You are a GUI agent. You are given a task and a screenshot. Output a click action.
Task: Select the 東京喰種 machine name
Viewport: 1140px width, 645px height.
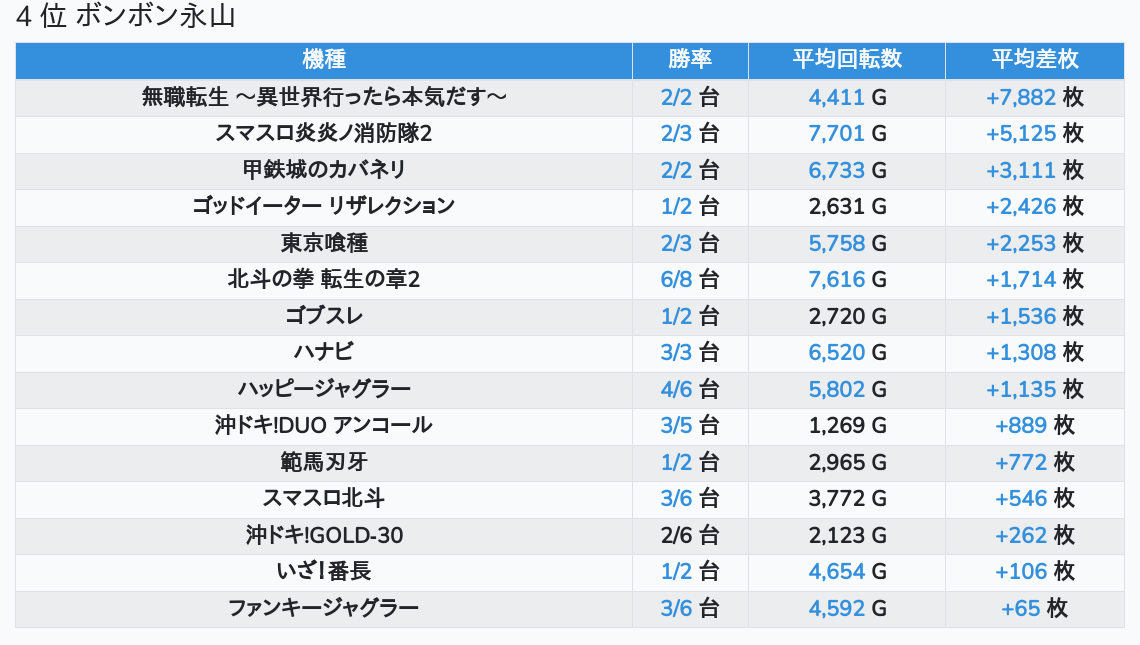pyautogui.click(x=323, y=243)
